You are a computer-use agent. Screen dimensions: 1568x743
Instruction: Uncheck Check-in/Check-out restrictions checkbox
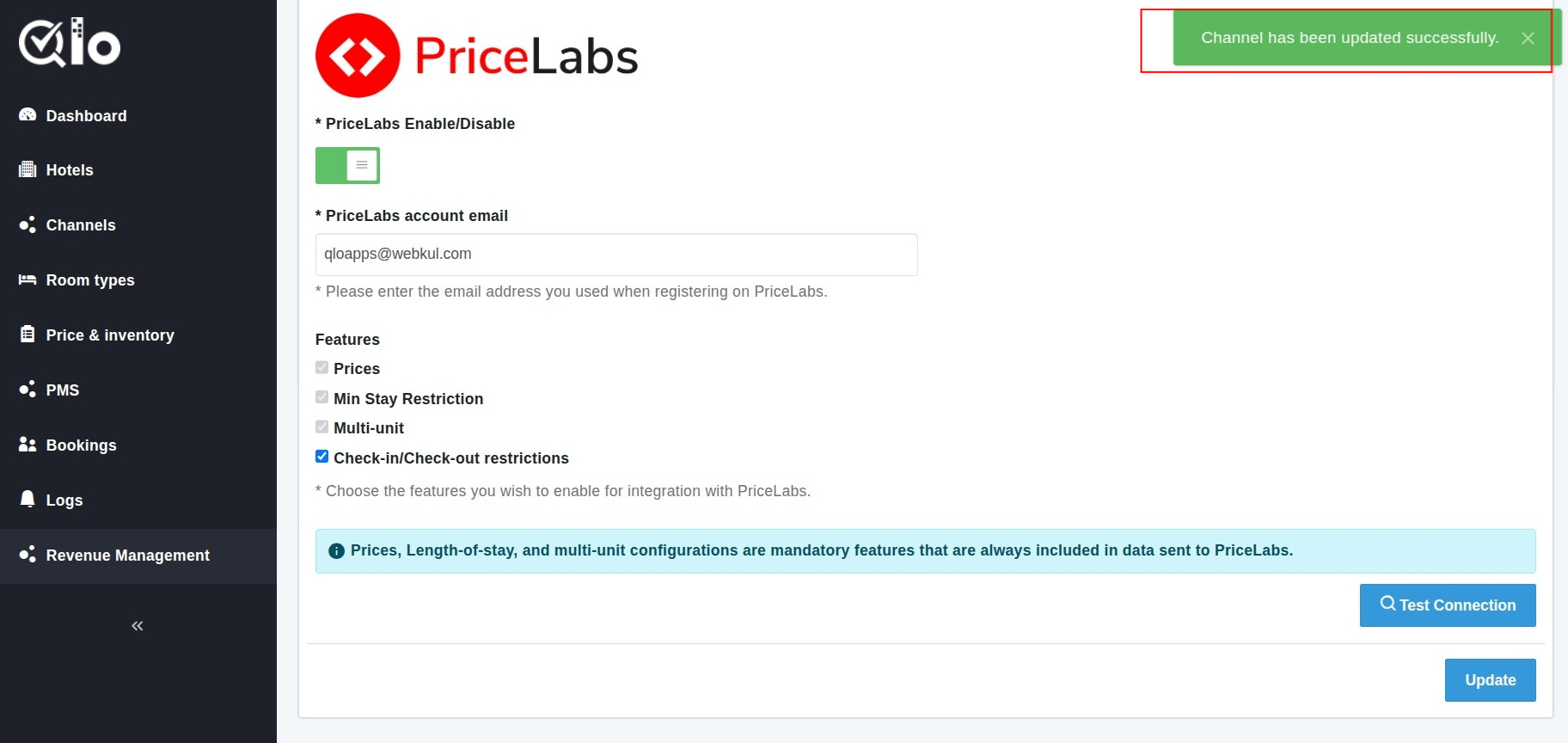click(x=322, y=457)
